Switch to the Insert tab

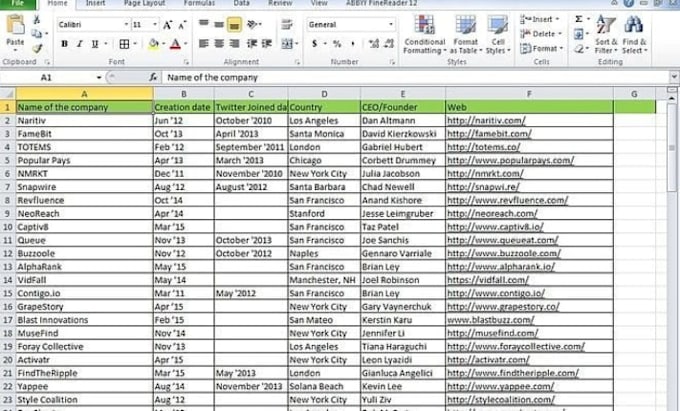95,3
